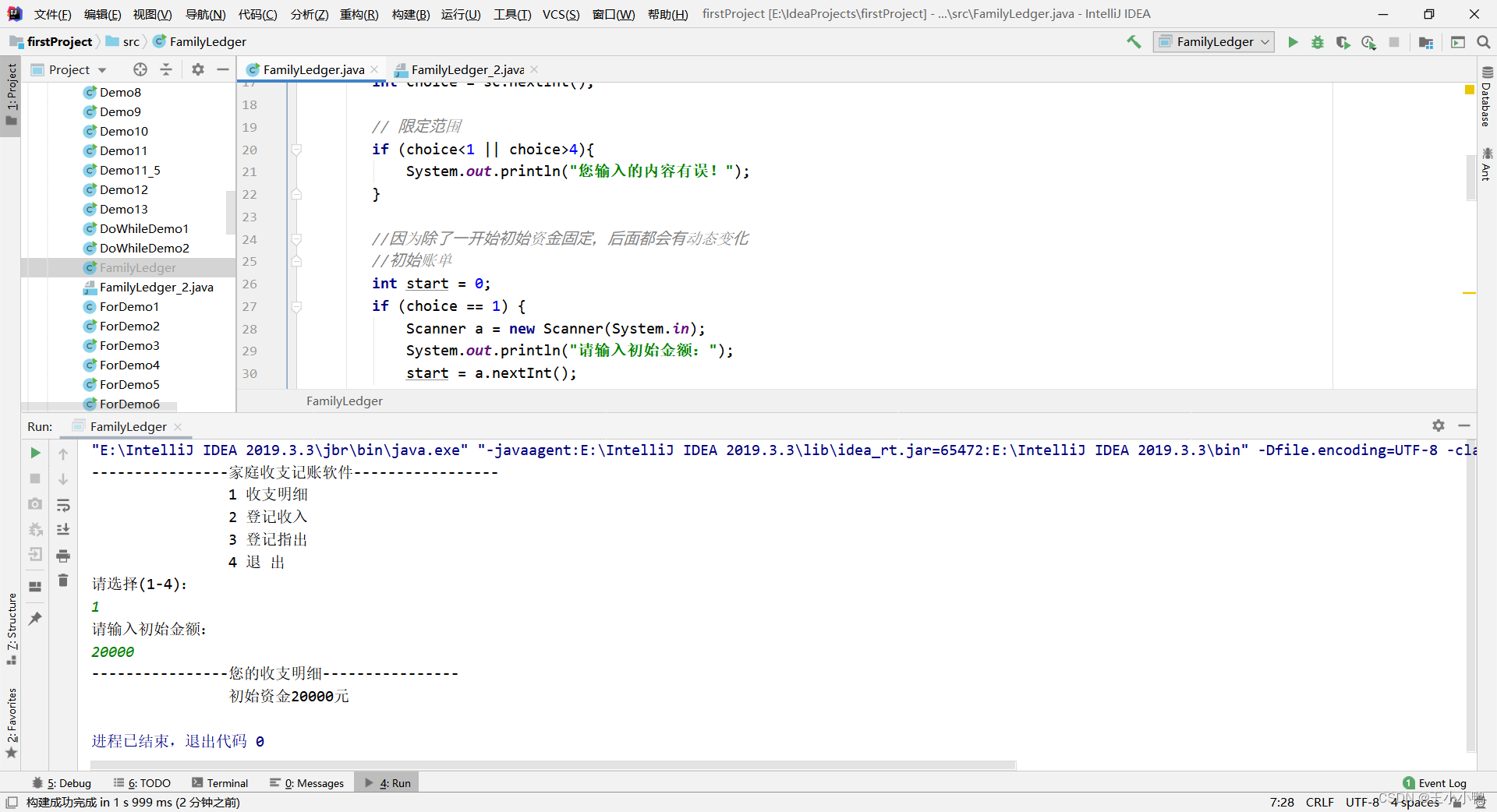Start debugging with the bug icon
The width and height of the screenshot is (1497, 812).
(1318, 42)
